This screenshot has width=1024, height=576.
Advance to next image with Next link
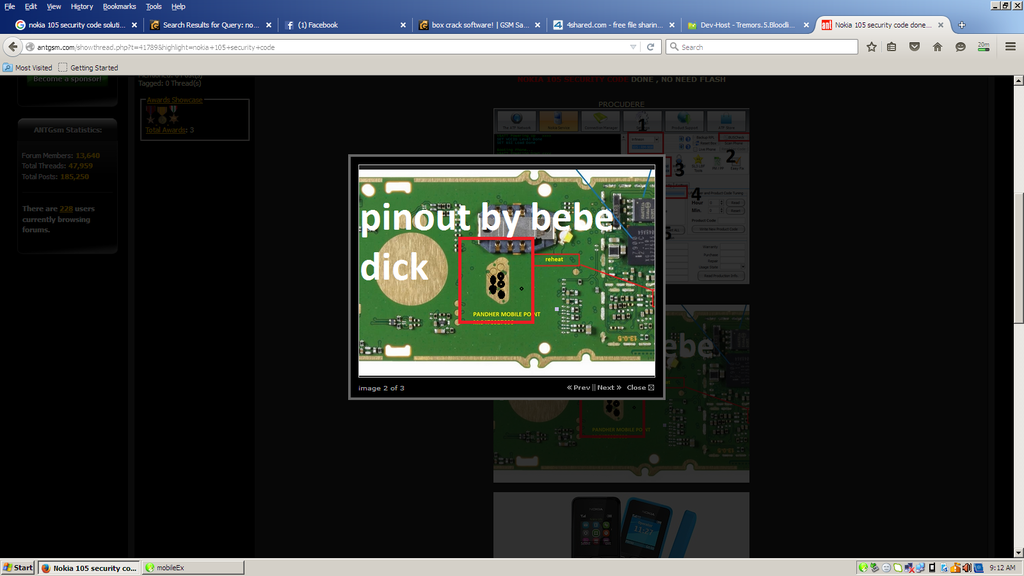pos(608,388)
